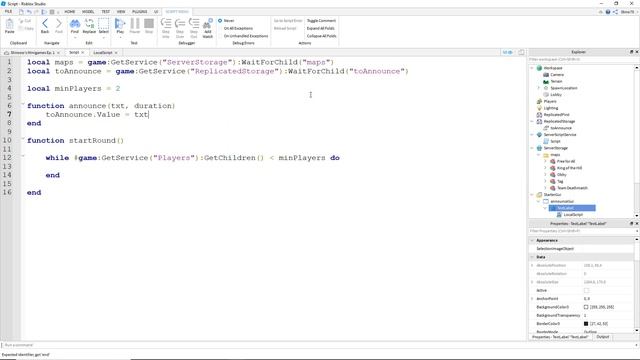Click the BackgroundColor3 white swatch
640x360 pixels.
point(586,307)
